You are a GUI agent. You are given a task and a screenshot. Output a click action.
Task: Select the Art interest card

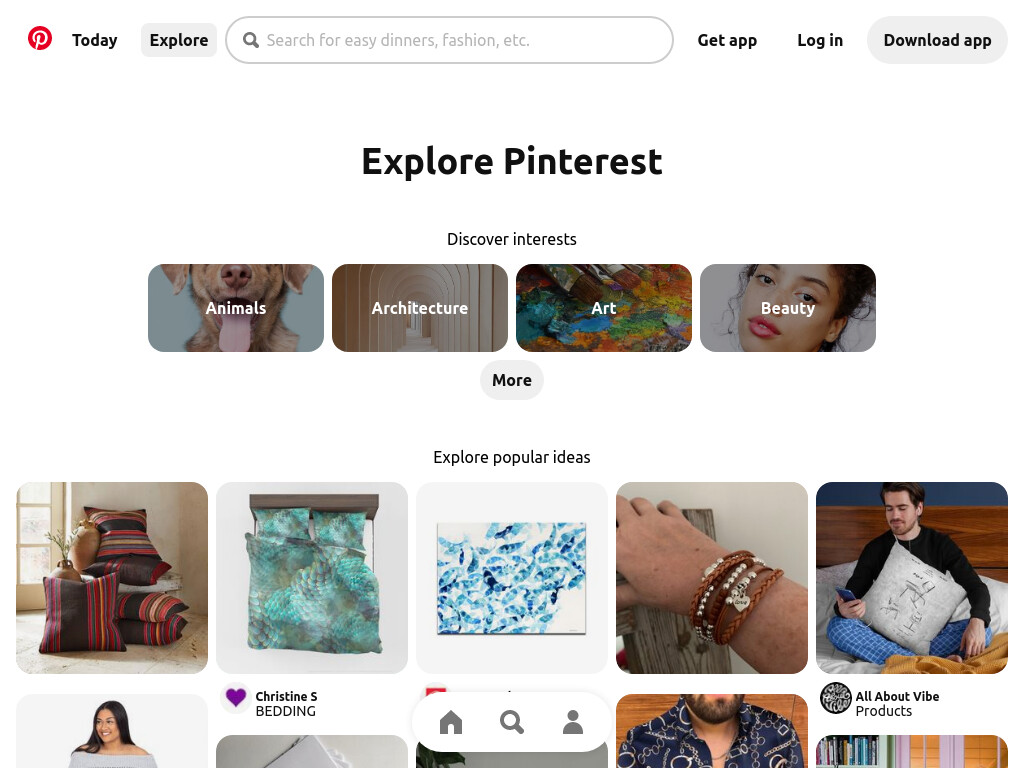click(604, 308)
